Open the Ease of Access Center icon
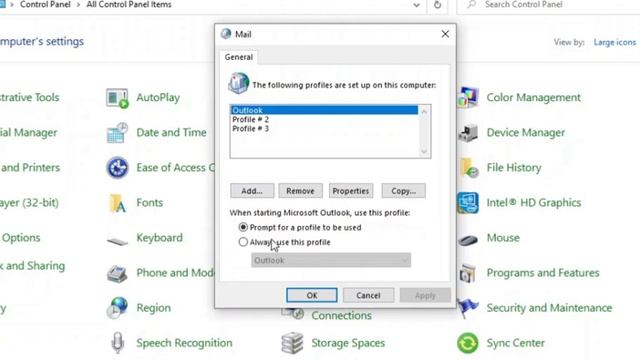Screen dimensions: 640x360 click(x=117, y=167)
